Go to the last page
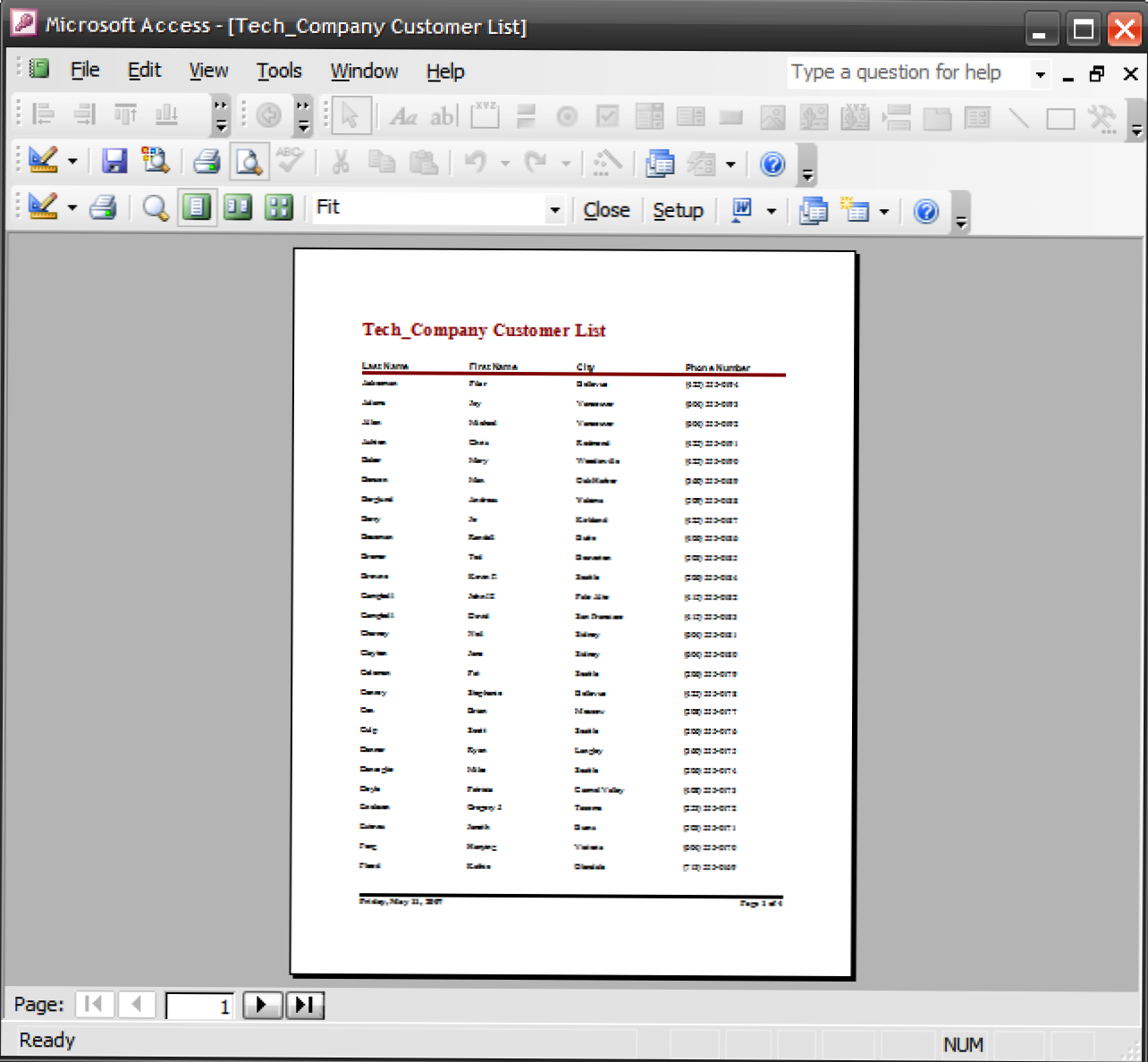This screenshot has width=1148, height=1062. point(304,1005)
